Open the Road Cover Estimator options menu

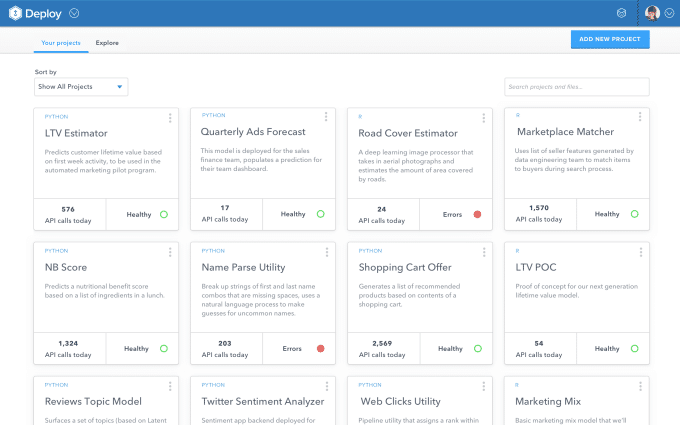[x=484, y=118]
